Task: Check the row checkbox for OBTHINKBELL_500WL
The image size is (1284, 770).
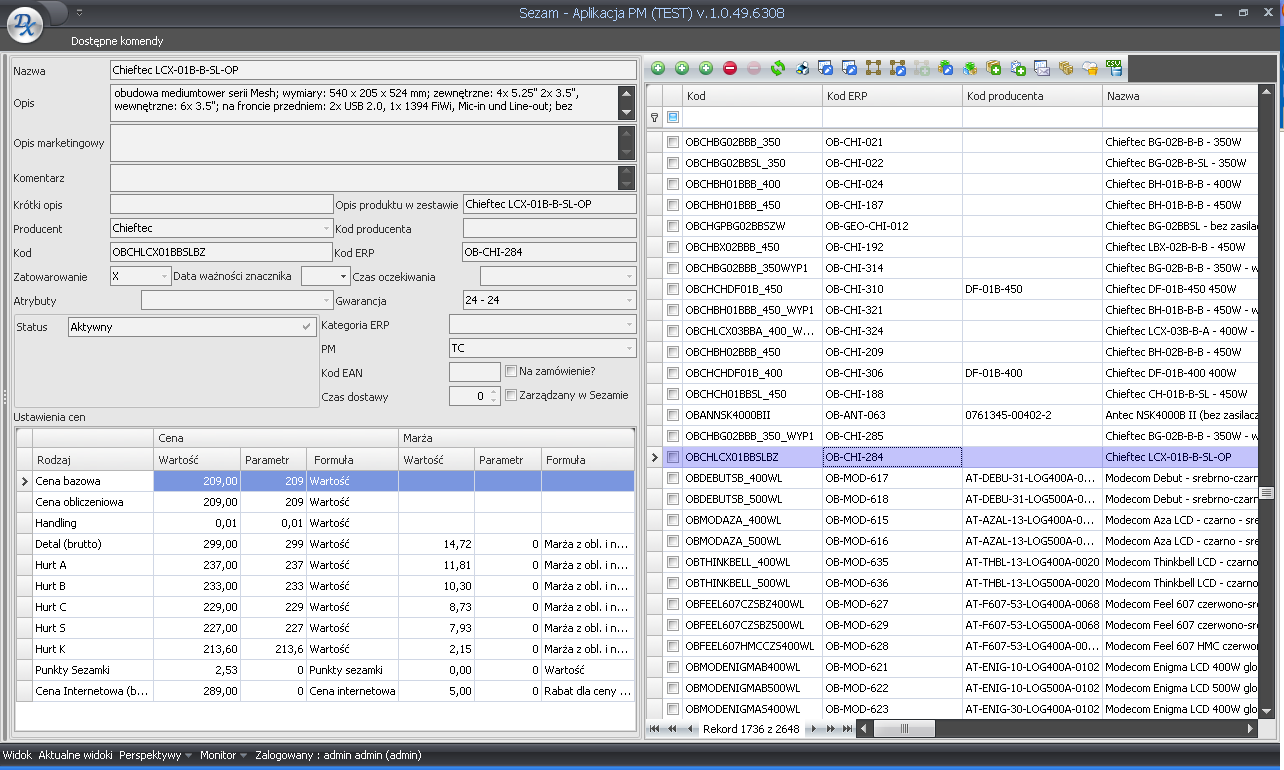Action: 673,583
